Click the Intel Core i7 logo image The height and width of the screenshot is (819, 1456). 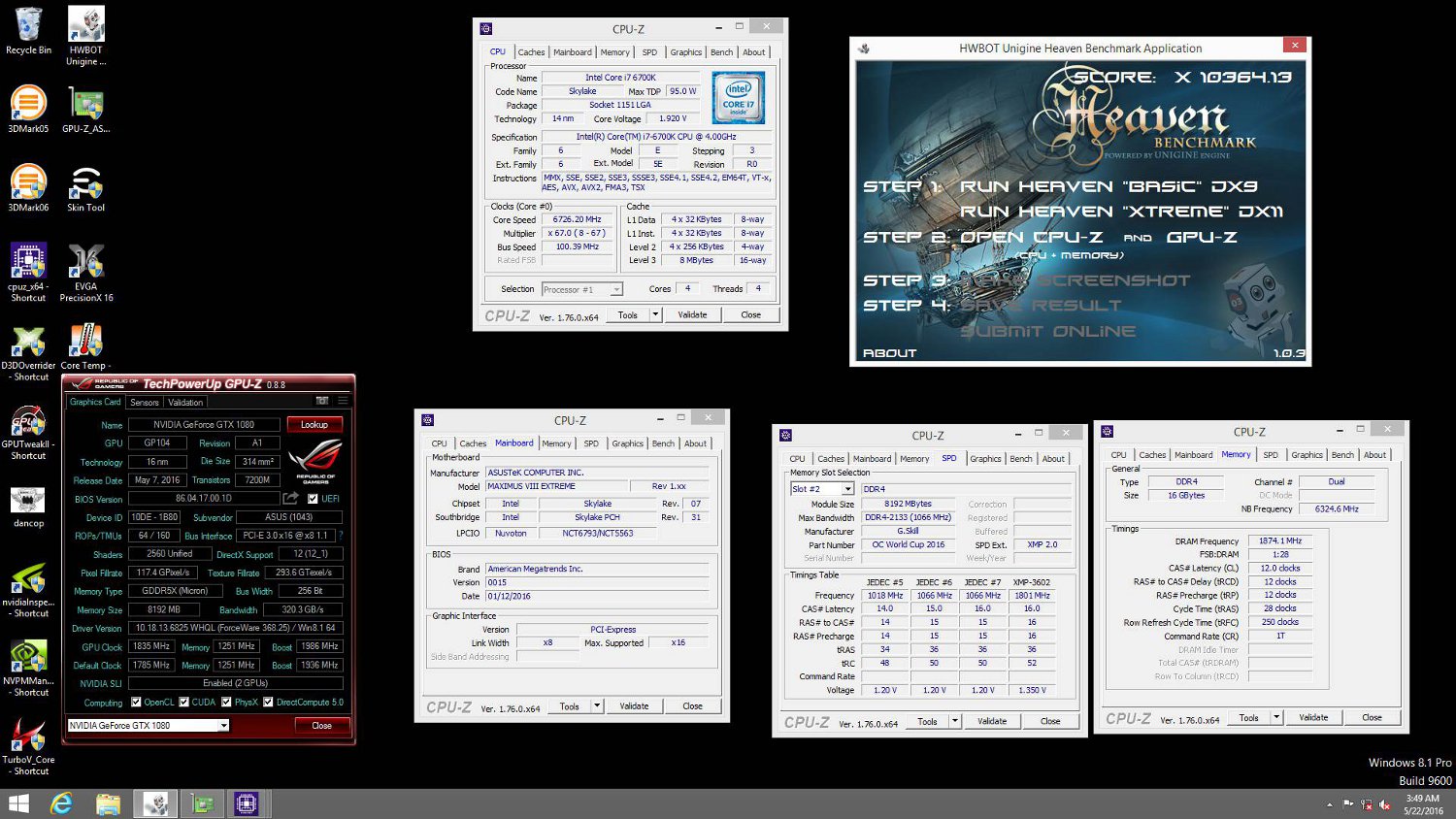[x=739, y=97]
